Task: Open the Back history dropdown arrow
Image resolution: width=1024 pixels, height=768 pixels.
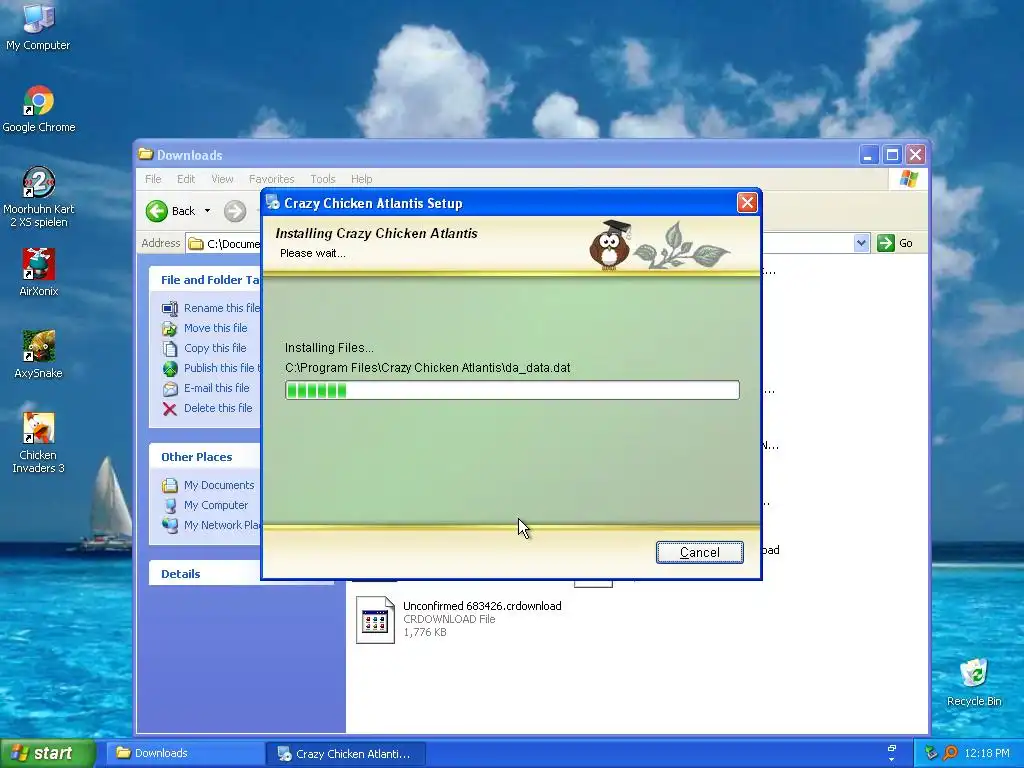Action: [x=208, y=211]
